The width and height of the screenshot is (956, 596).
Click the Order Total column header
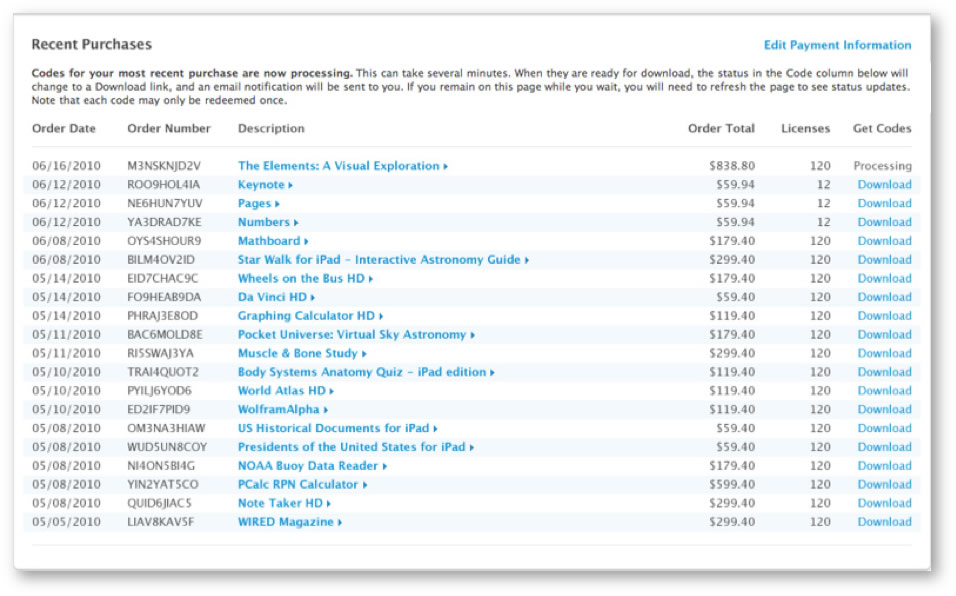[x=721, y=129]
